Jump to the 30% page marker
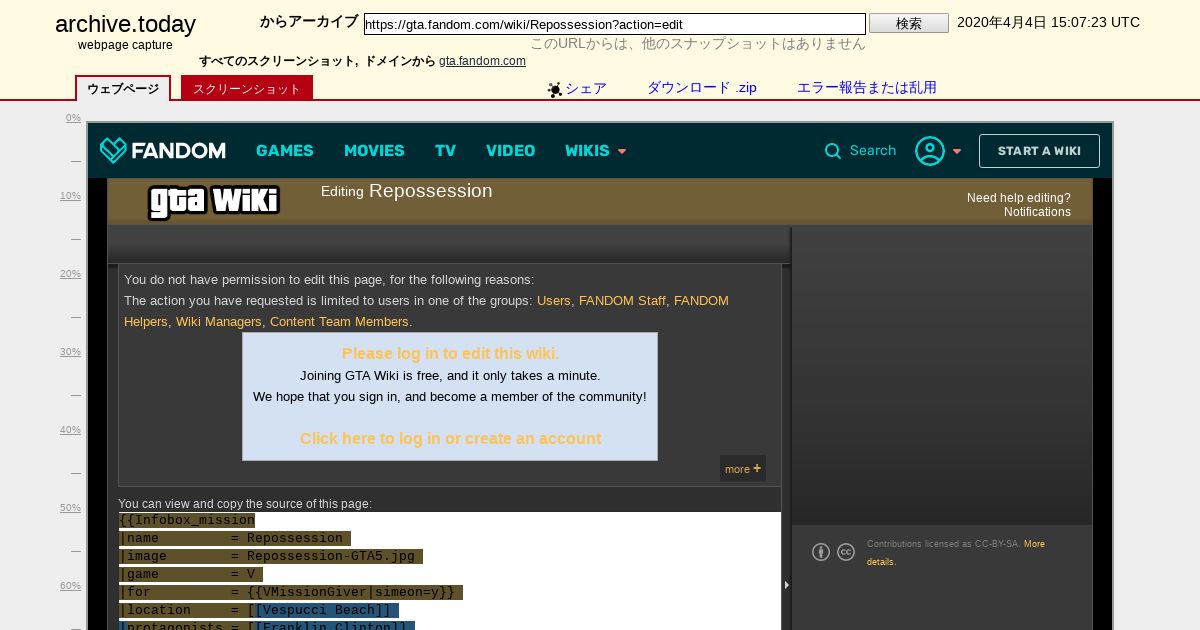 70,352
